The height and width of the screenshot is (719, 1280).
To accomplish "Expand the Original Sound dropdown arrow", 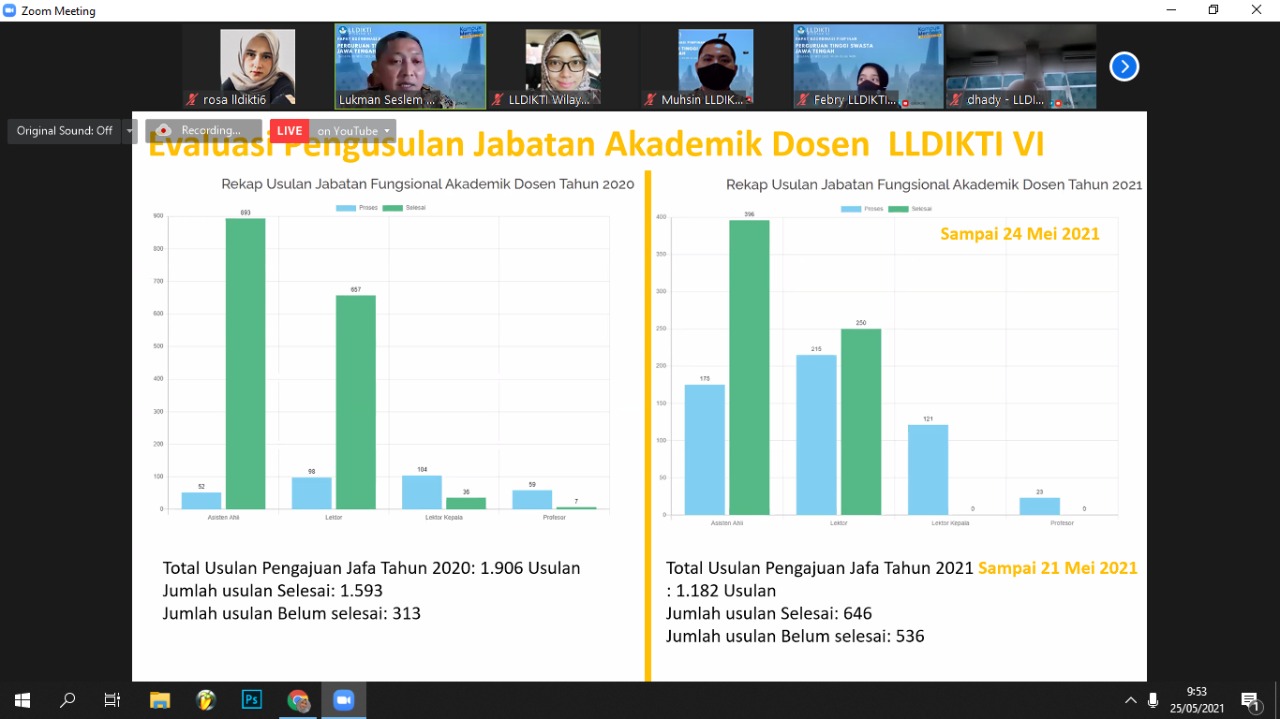I will tap(130, 131).
